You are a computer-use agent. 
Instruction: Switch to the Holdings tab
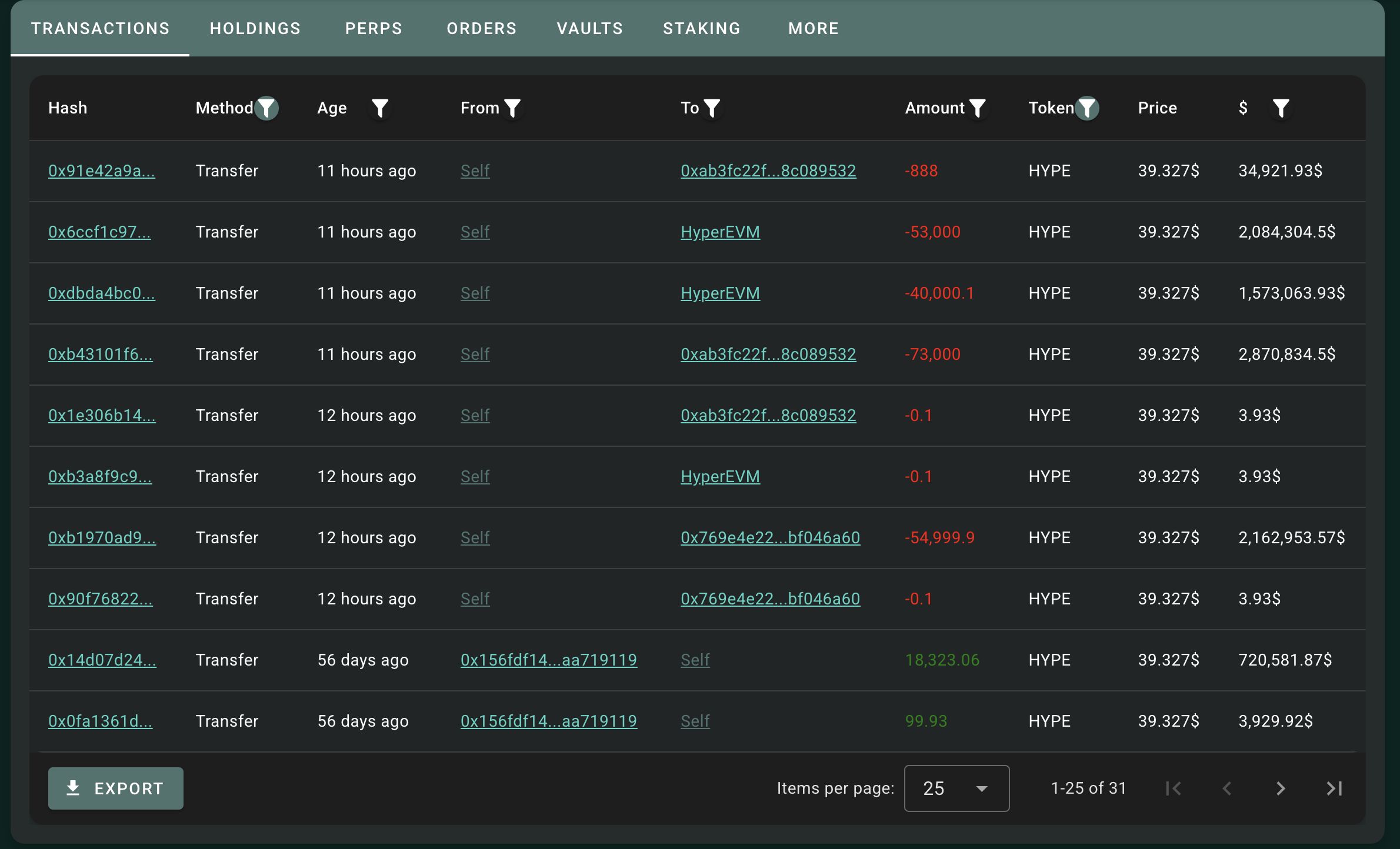pyautogui.click(x=255, y=28)
